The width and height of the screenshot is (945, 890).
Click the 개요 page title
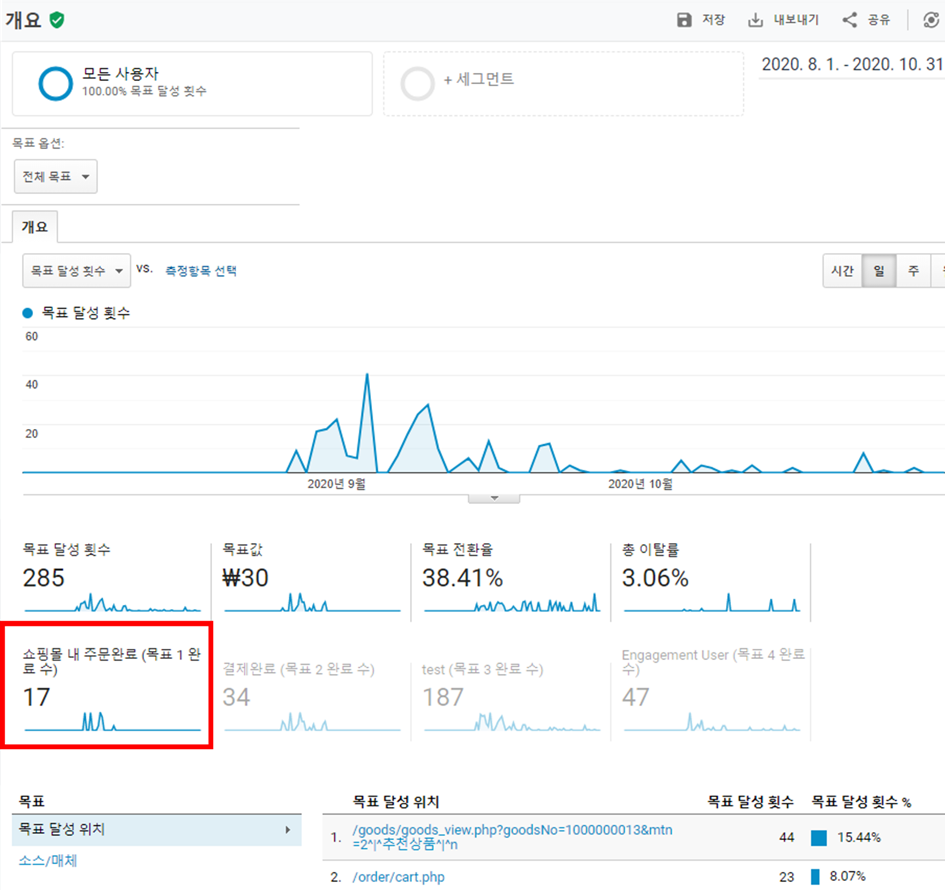pyautogui.click(x=24, y=20)
